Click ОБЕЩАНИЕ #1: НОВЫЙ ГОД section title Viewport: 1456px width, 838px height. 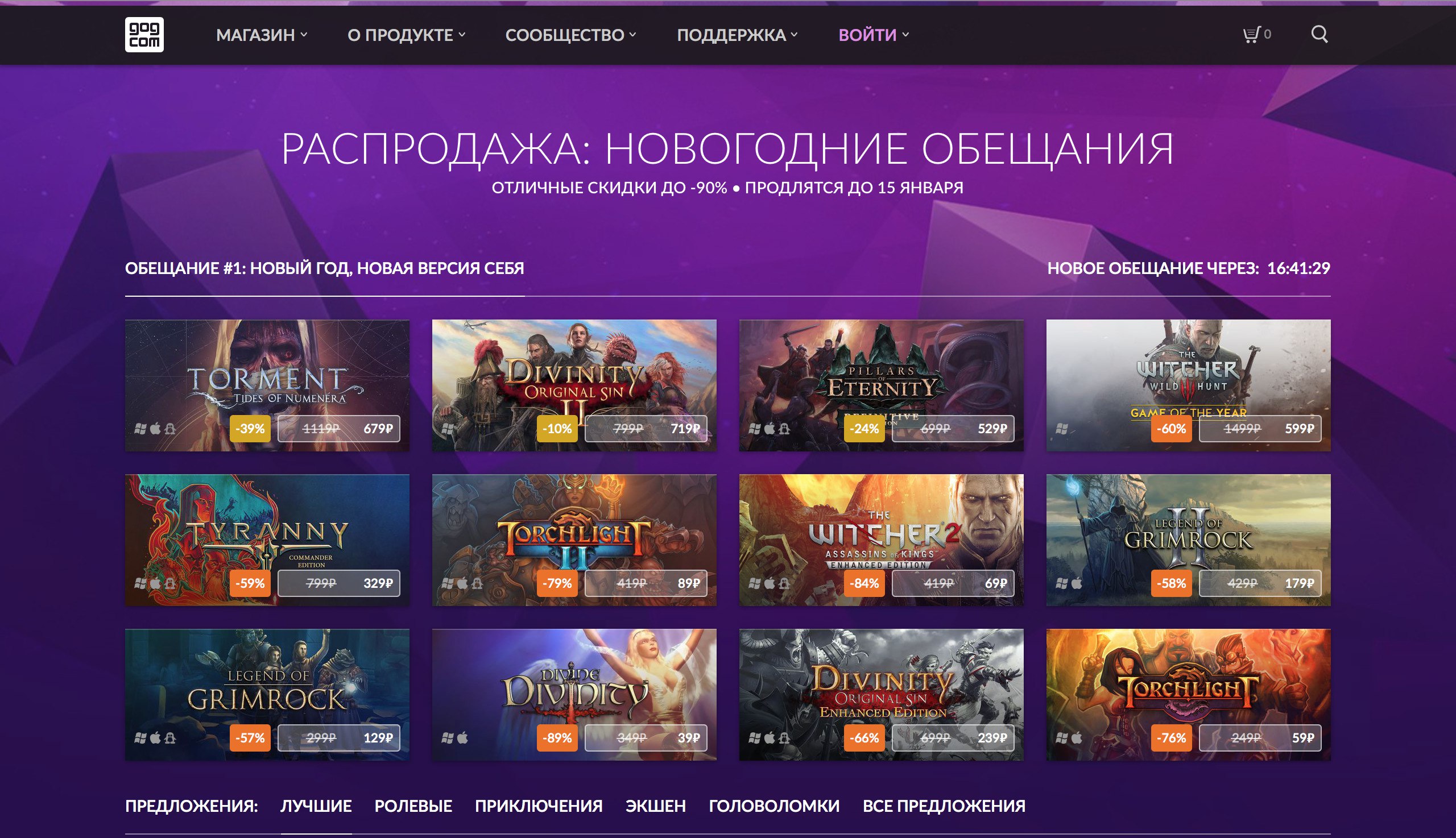[325, 268]
